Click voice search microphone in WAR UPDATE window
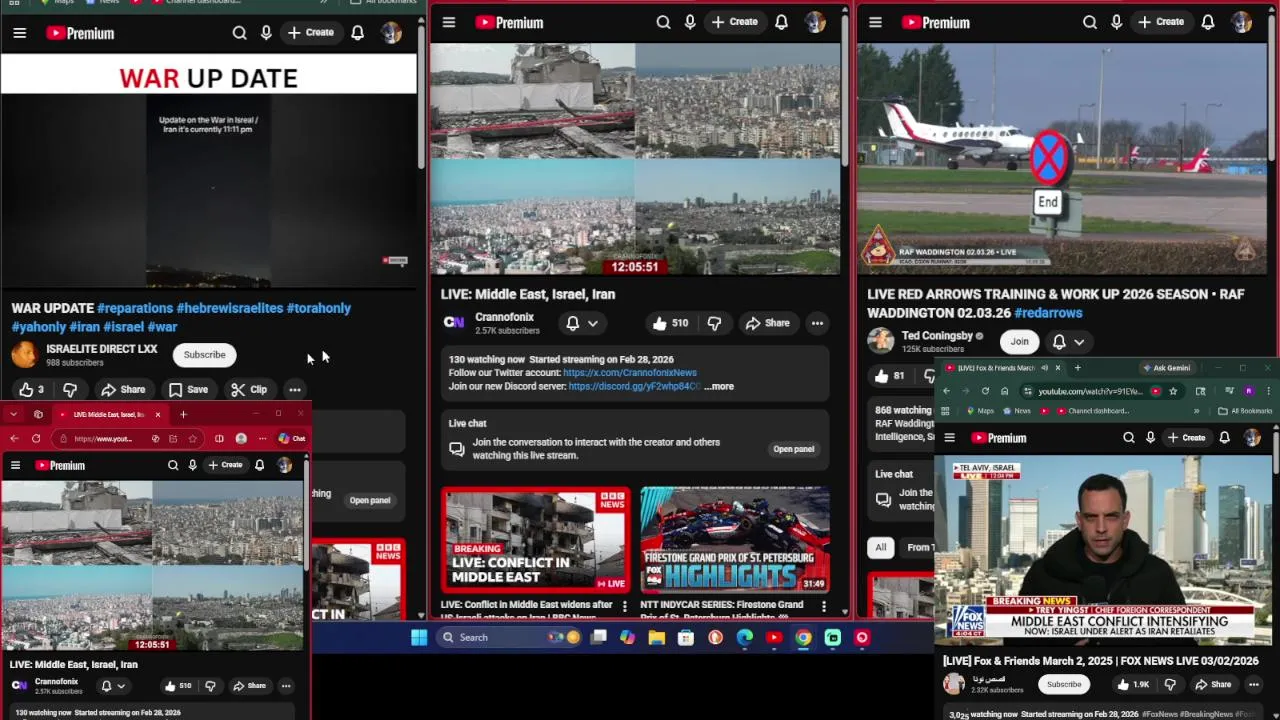Image resolution: width=1280 pixels, height=720 pixels. pyautogui.click(x=266, y=33)
